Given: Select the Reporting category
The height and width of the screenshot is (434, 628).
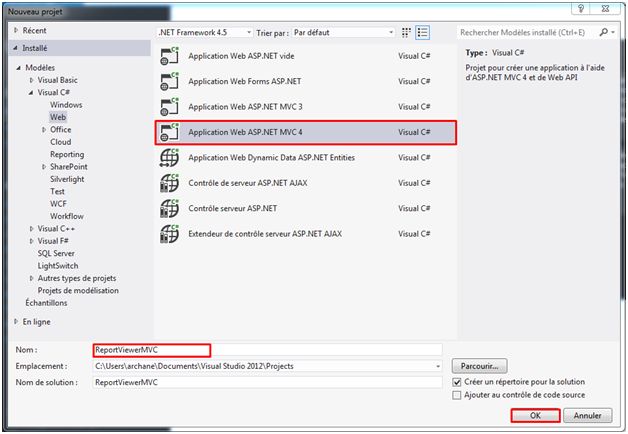Looking at the screenshot, I should (67, 155).
